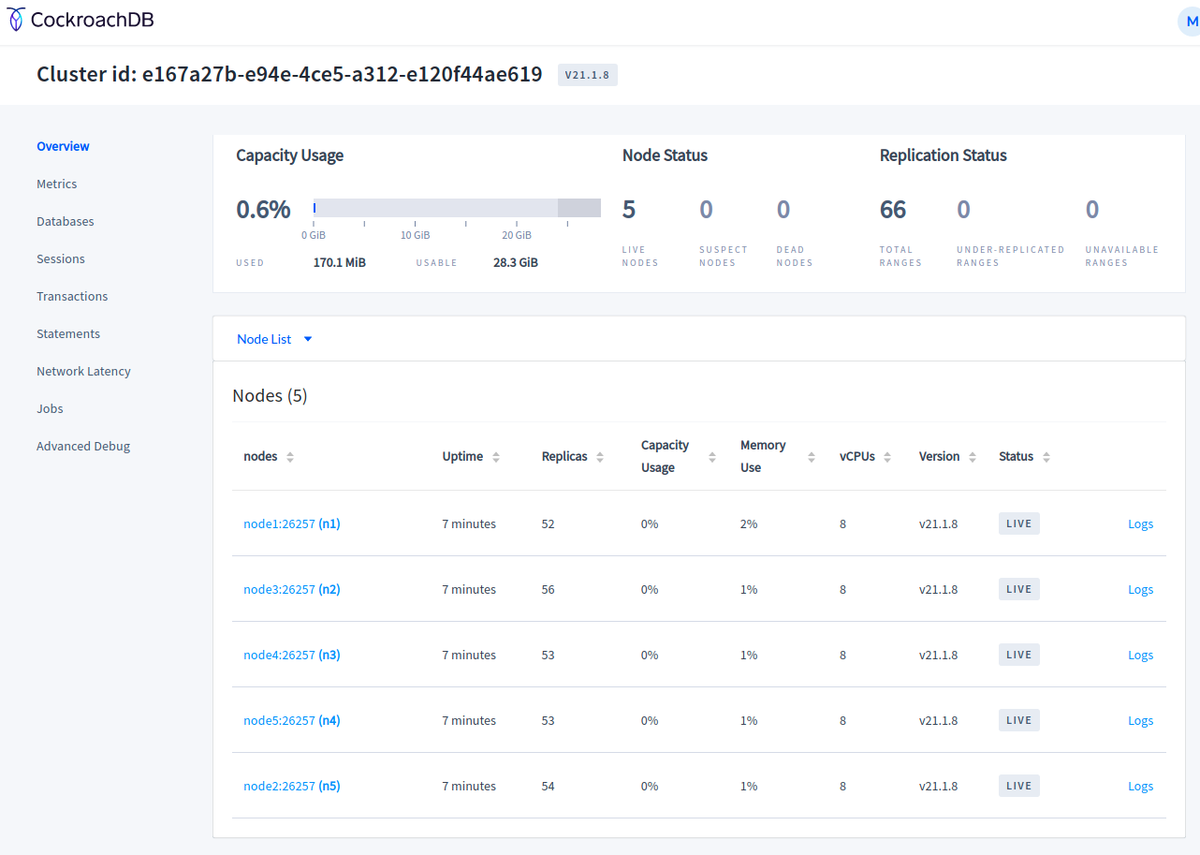The image size is (1200, 855).
Task: Open the Overview page
Action: (x=63, y=146)
